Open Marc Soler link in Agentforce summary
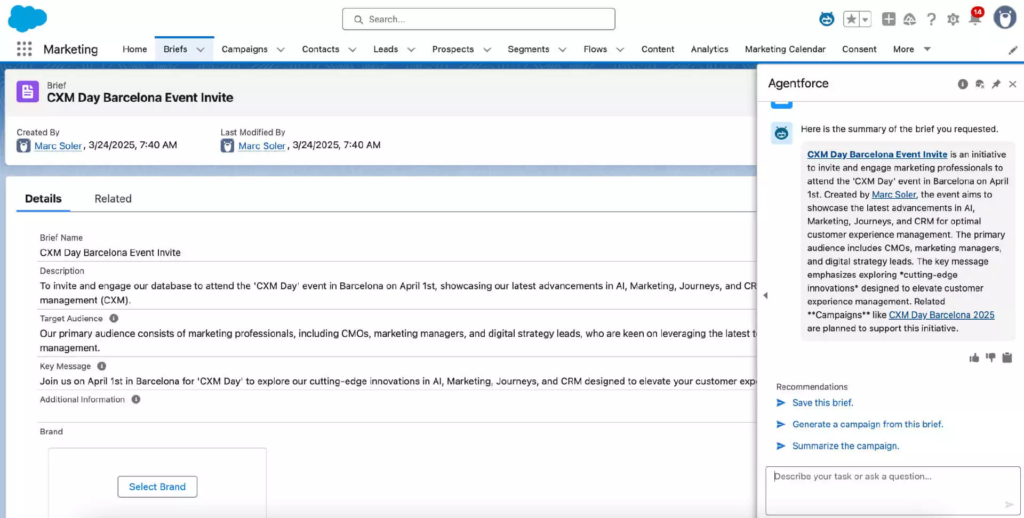Screen dimensions: 1024x518 click(x=894, y=194)
